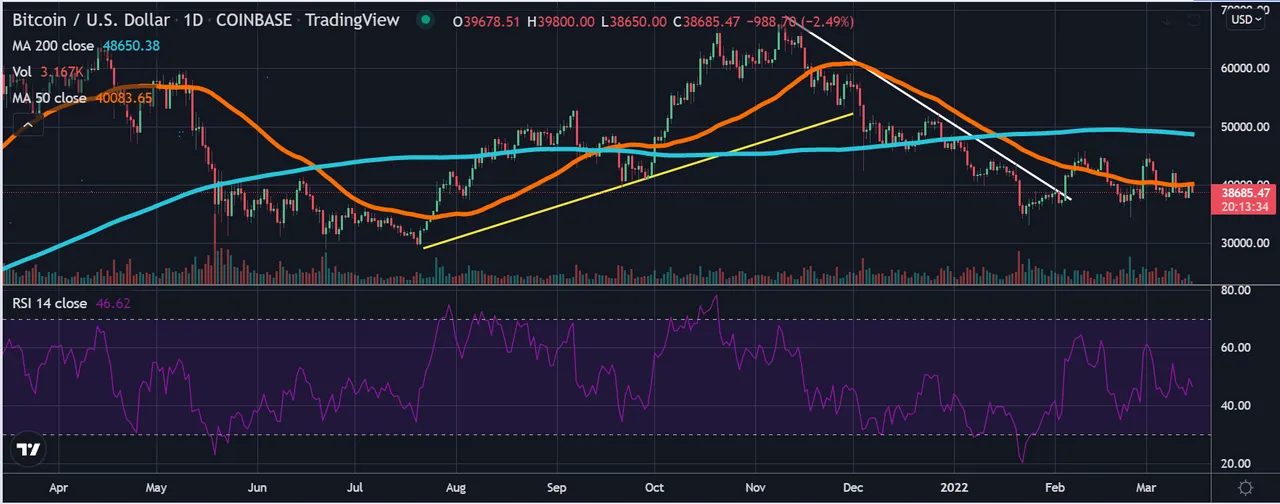Click the open price O39678.51
The height and width of the screenshot is (504, 1280).
coord(488,21)
